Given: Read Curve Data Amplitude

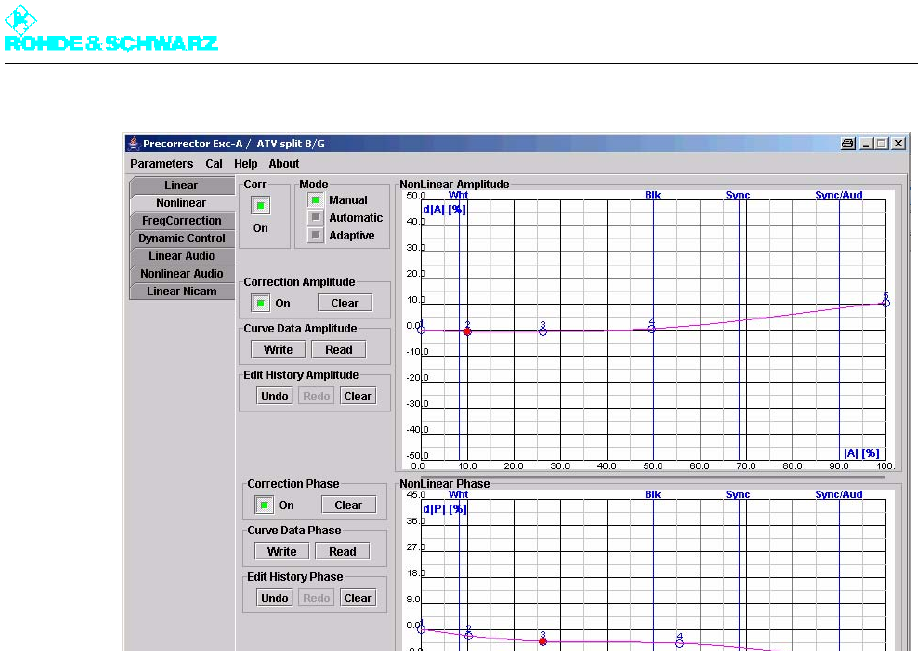Looking at the screenshot, I should [339, 350].
